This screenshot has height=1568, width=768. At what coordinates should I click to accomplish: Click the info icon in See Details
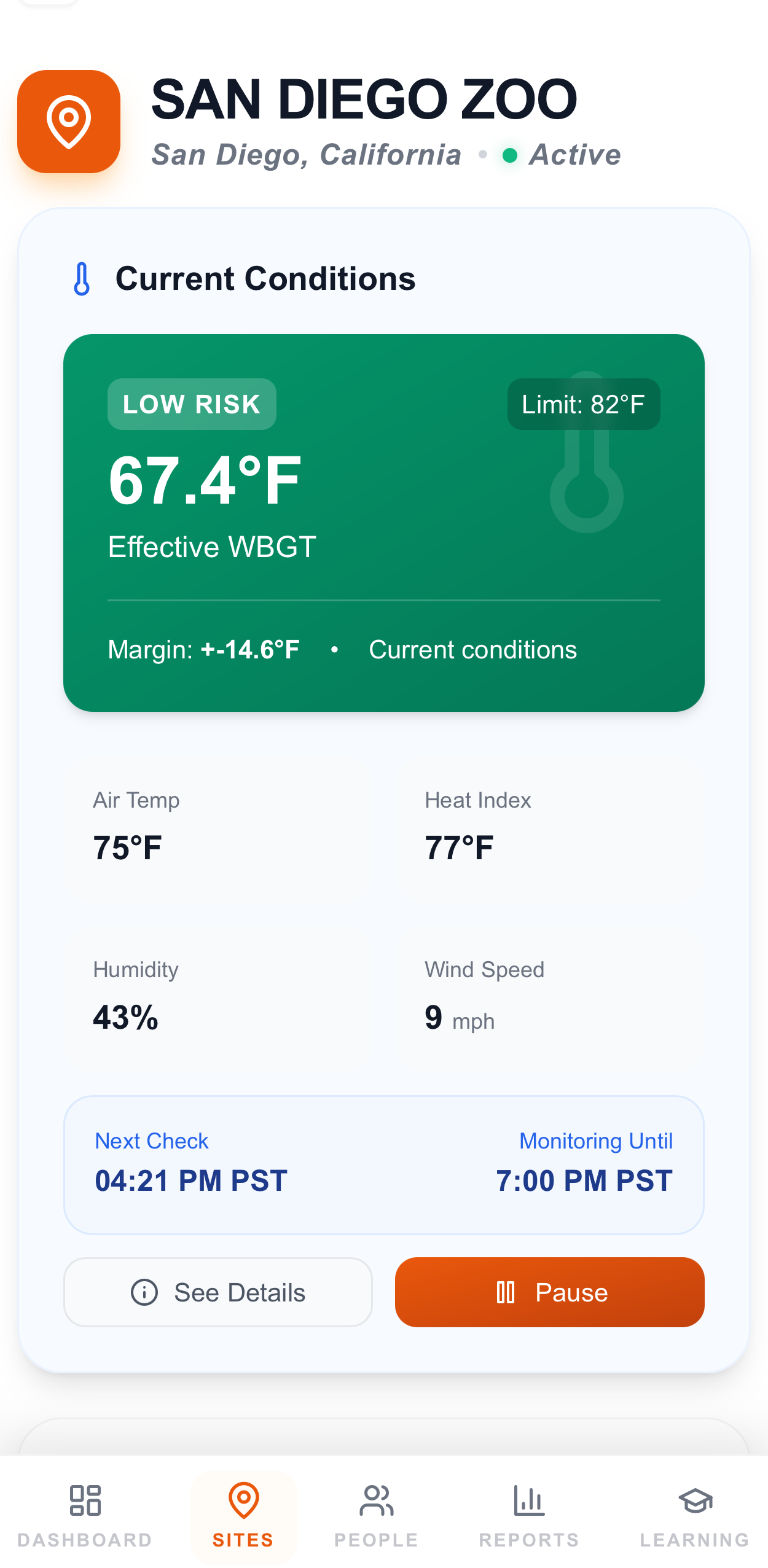pyautogui.click(x=144, y=1292)
